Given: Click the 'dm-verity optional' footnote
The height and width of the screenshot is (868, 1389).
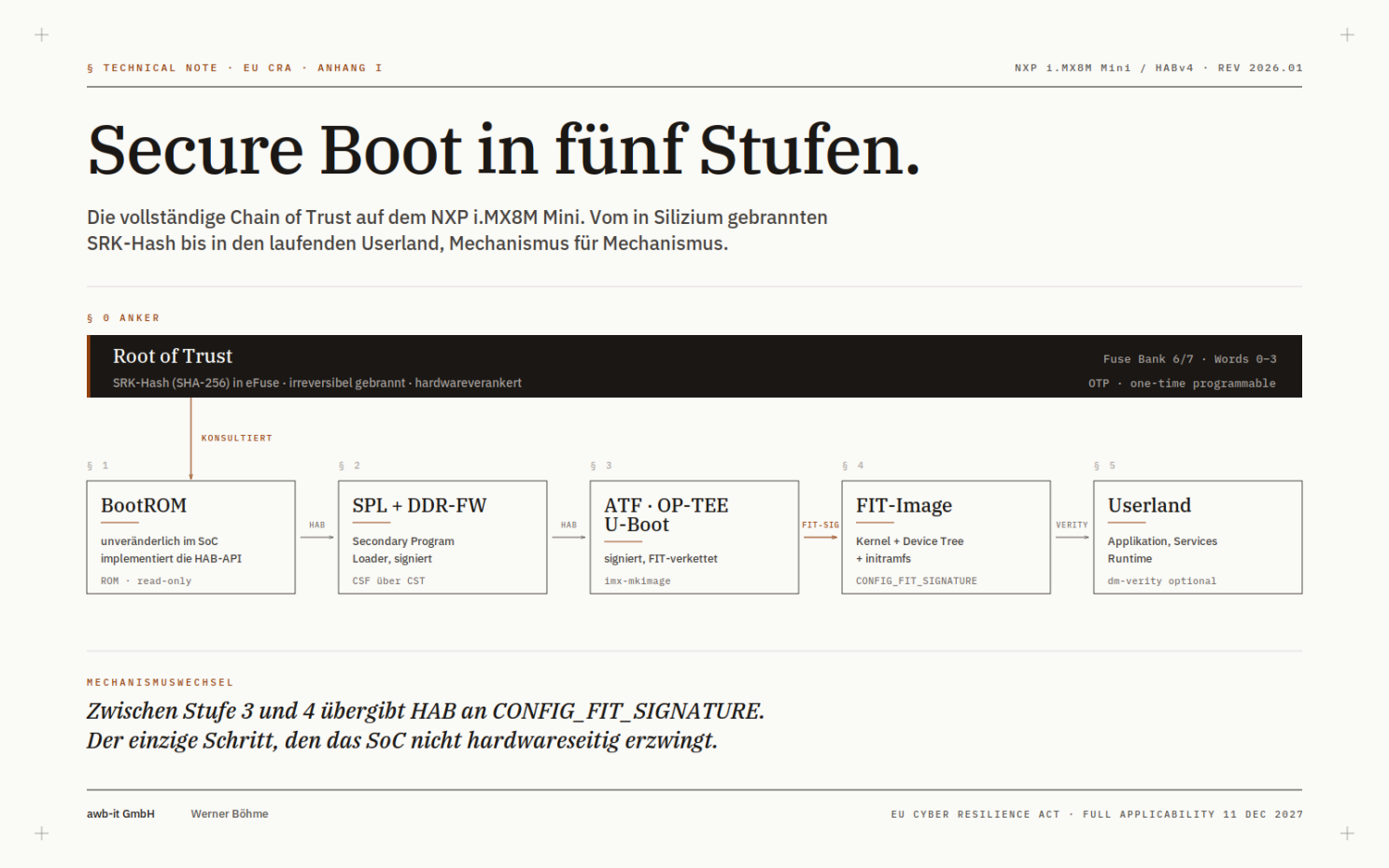Looking at the screenshot, I should pyautogui.click(x=1162, y=581).
